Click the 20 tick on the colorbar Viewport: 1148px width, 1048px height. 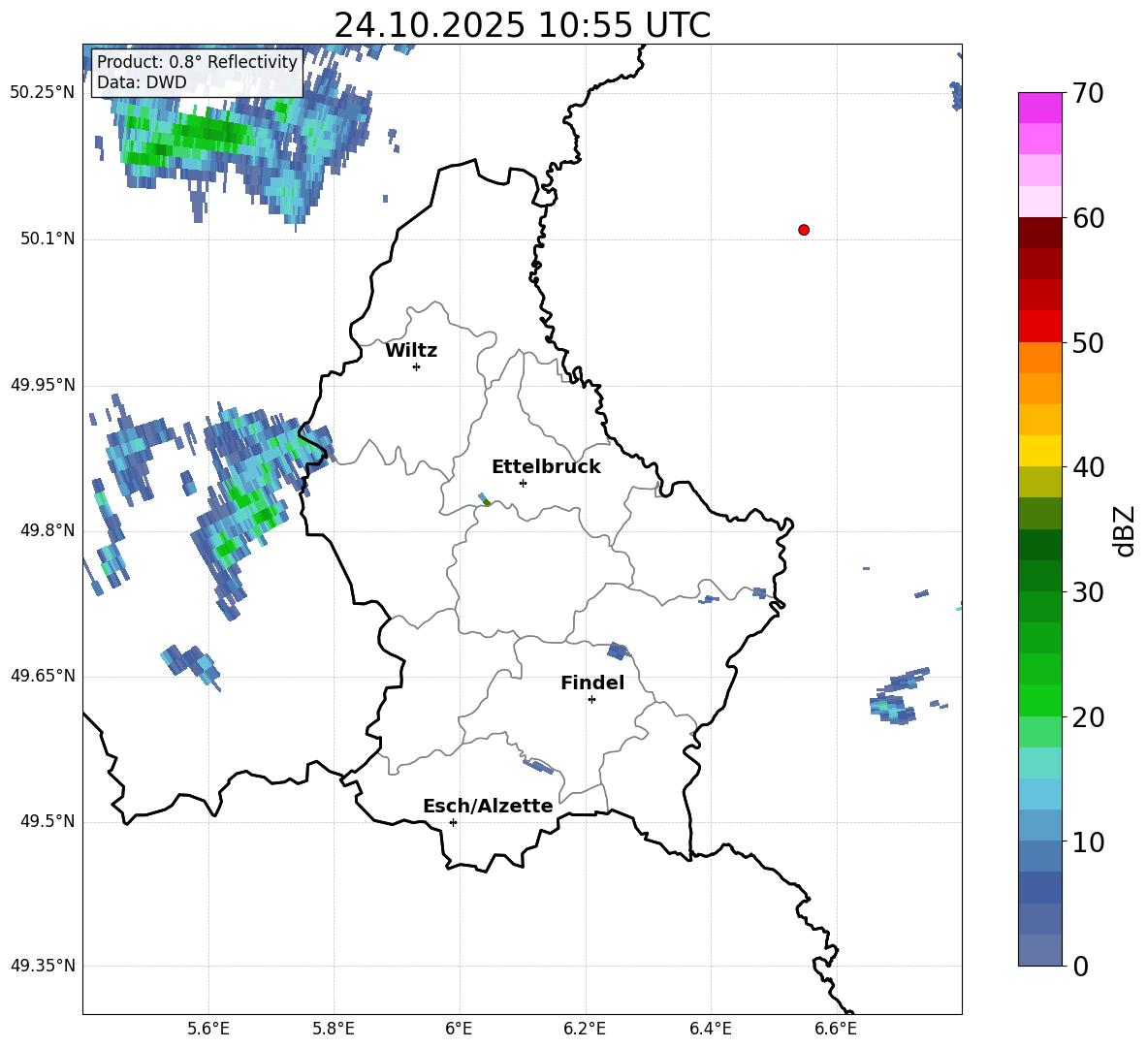tap(1088, 716)
